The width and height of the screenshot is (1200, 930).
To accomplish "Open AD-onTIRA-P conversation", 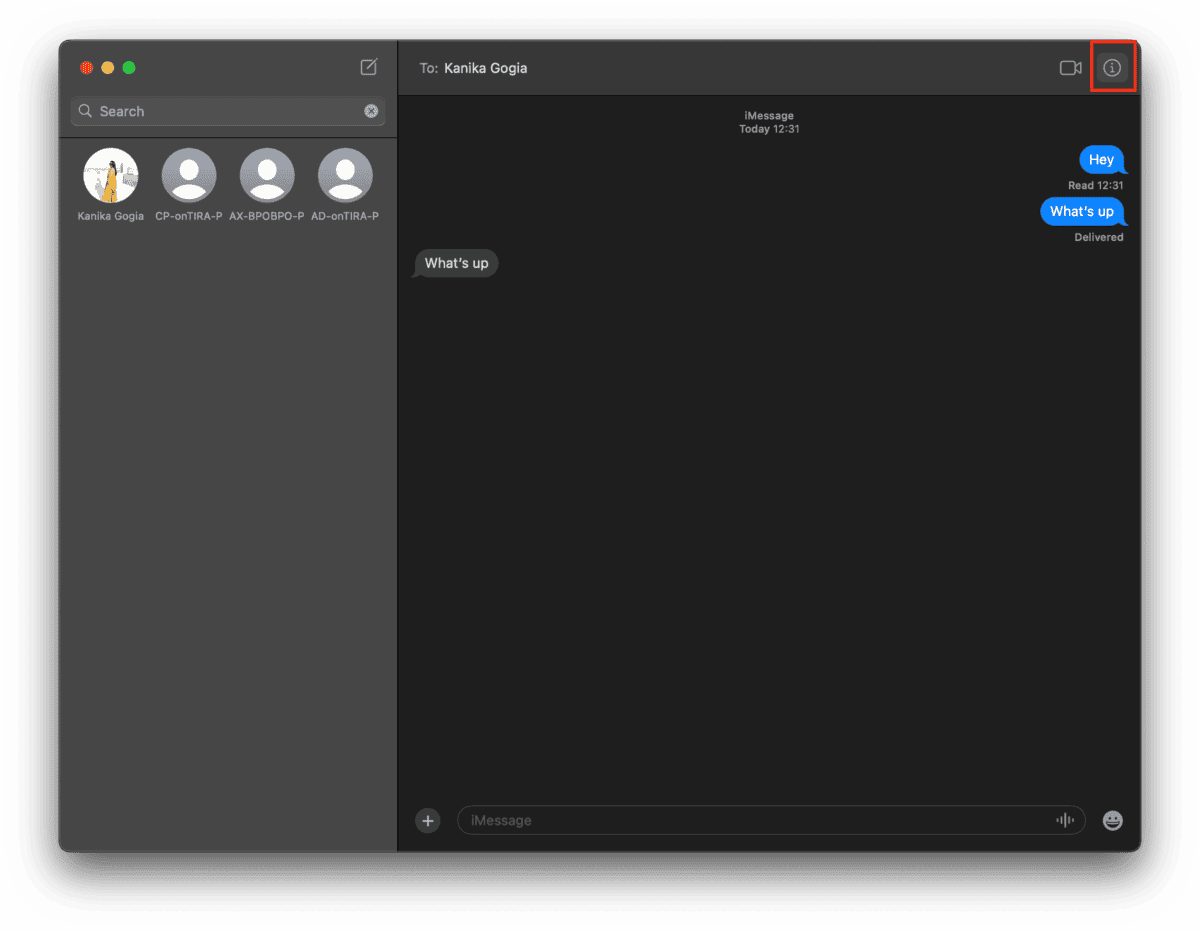I will click(345, 186).
